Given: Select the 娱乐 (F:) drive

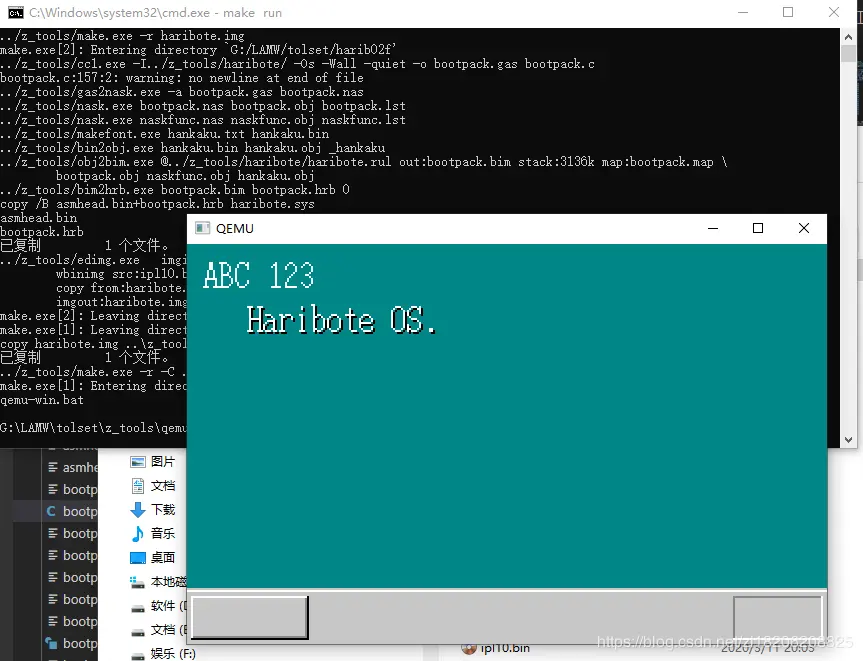Looking at the screenshot, I should click(x=163, y=654).
